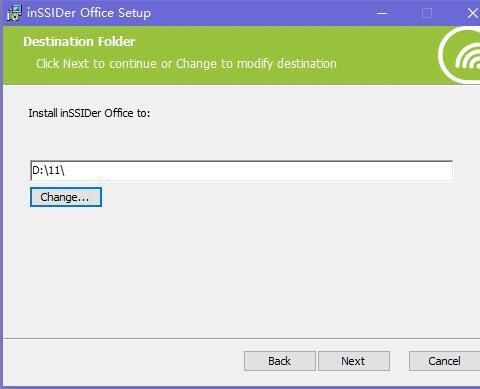Click the 'inSSIDer Office Setup' title text
The image size is (480, 389).
tap(89, 13)
